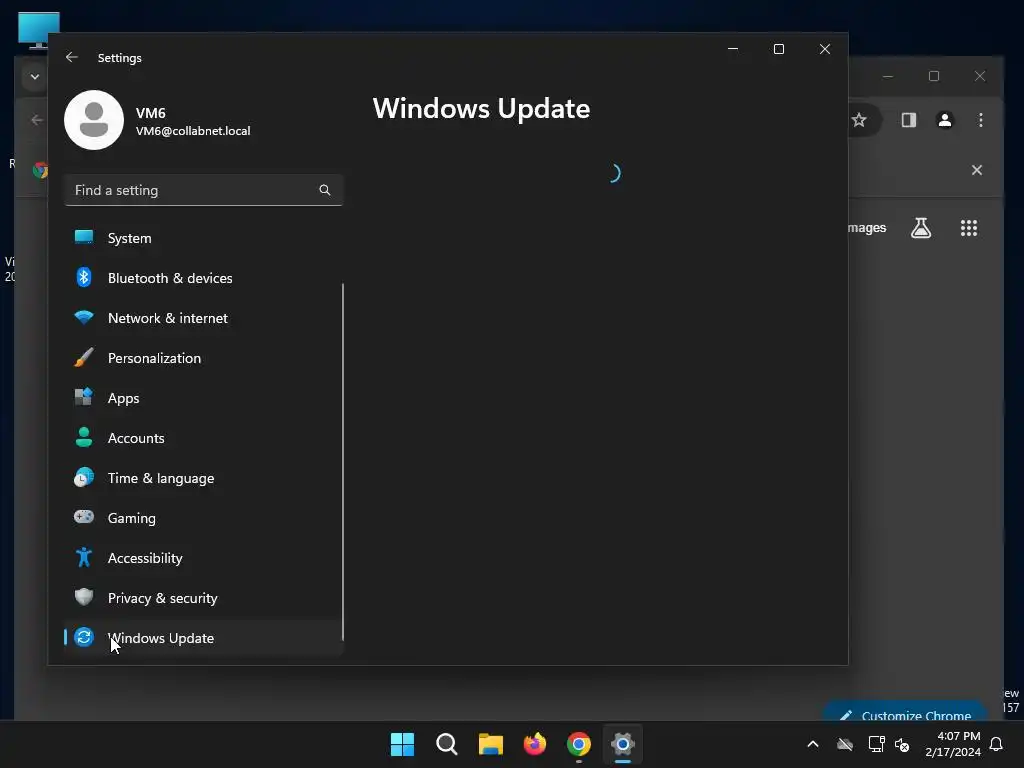Click Images link in Chrome
Image resolution: width=1024 pixels, height=768 pixels.
click(867, 228)
